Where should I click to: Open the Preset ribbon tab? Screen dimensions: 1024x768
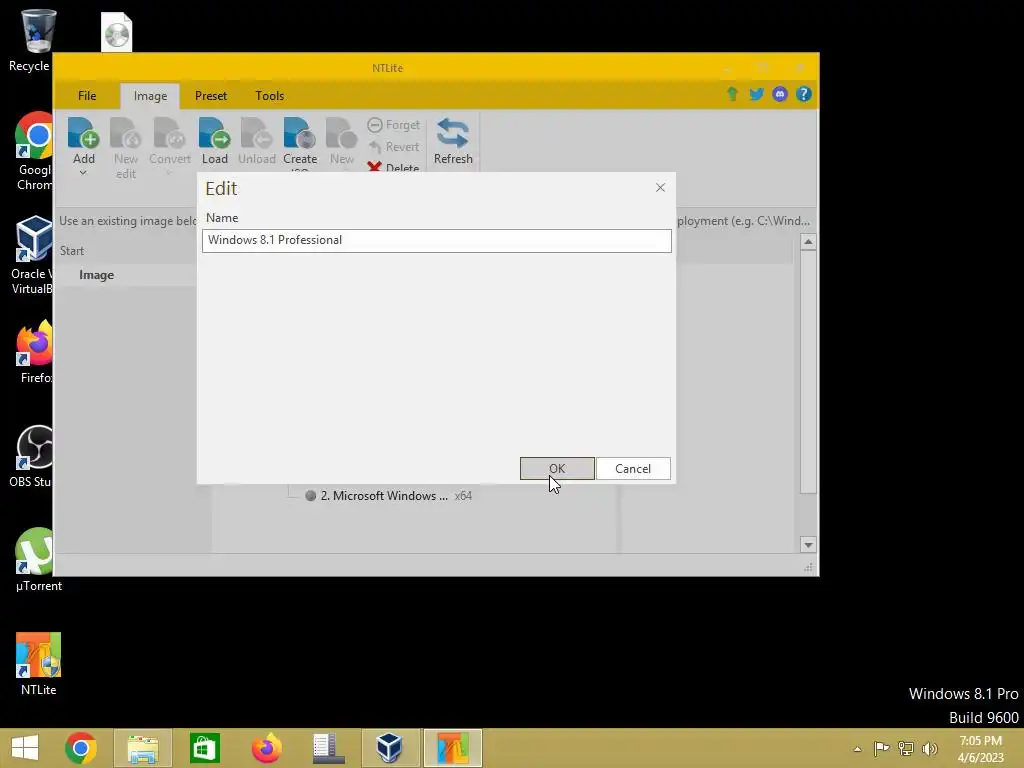point(211,95)
